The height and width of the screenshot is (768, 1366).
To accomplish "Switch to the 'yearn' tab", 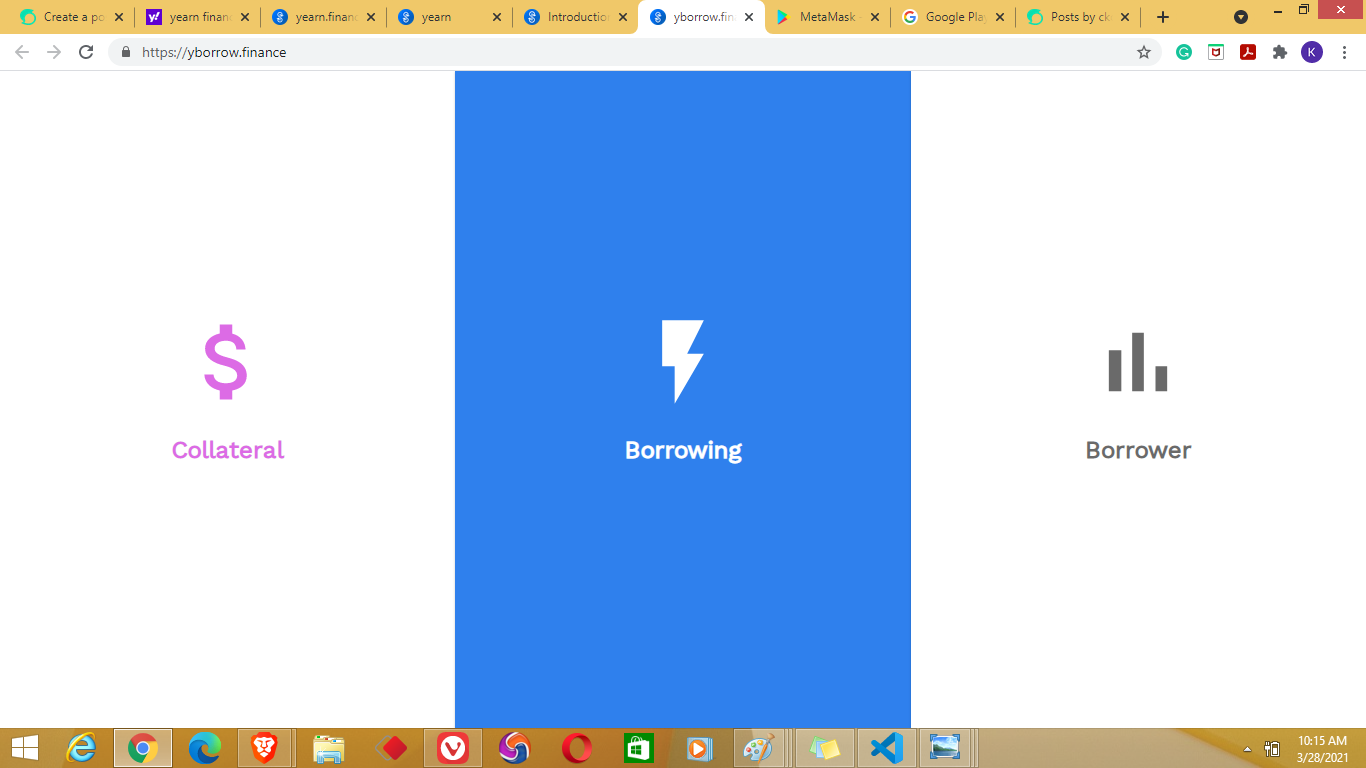I will click(448, 17).
